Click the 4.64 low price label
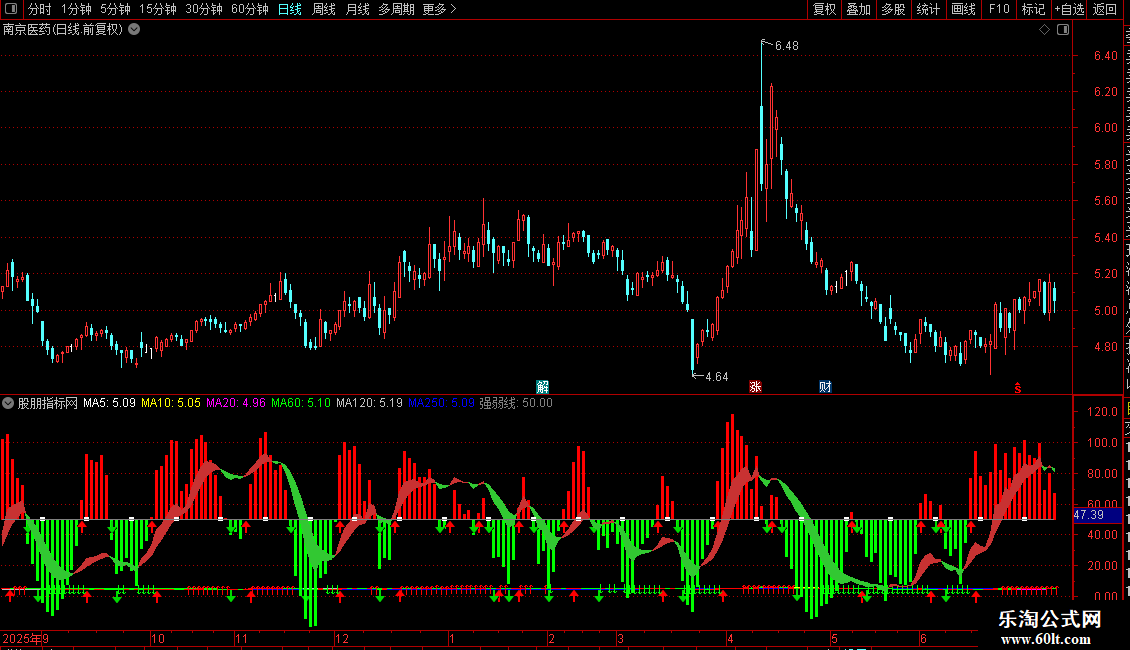Viewport: 1130px width, 650px height. [716, 377]
